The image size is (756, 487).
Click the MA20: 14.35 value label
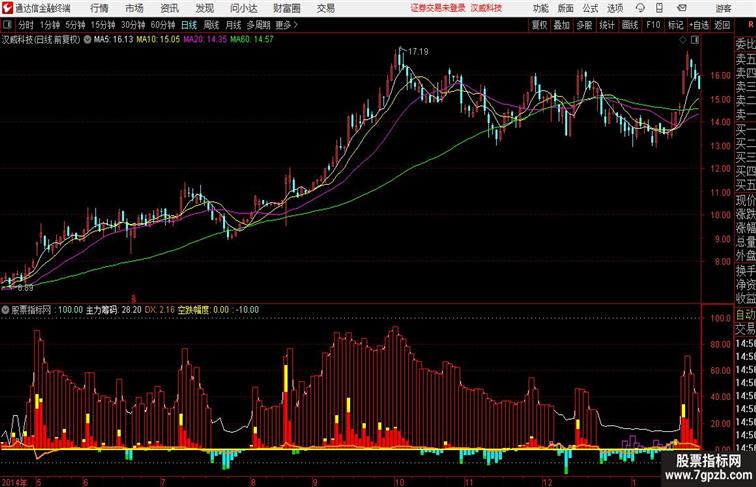[x=205, y=40]
